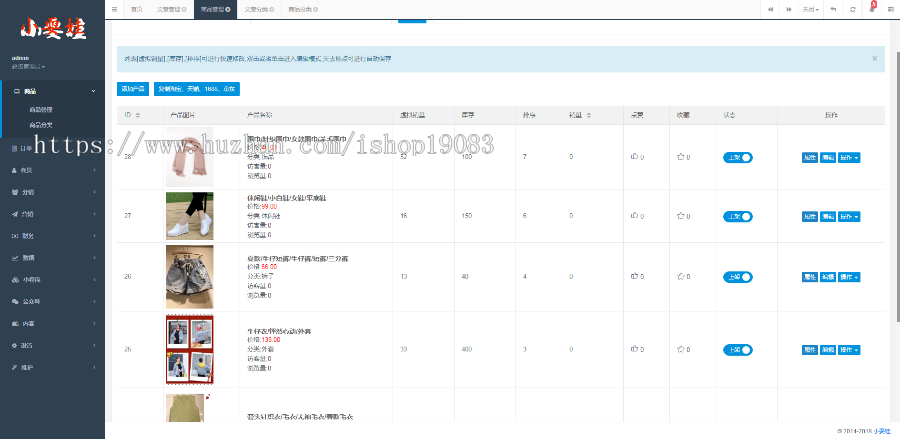Expand the 订单 sidebar menu

coord(52,149)
